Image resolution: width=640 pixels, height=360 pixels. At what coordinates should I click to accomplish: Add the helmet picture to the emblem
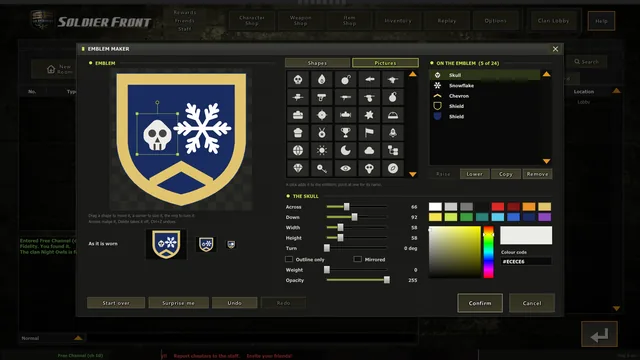[393, 115]
